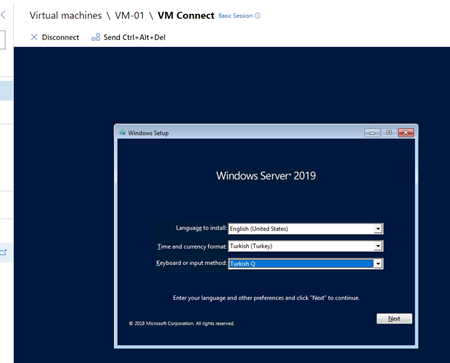Click the 'Enter your language and other preferences' text
The height and width of the screenshot is (363, 450).
pos(266,298)
